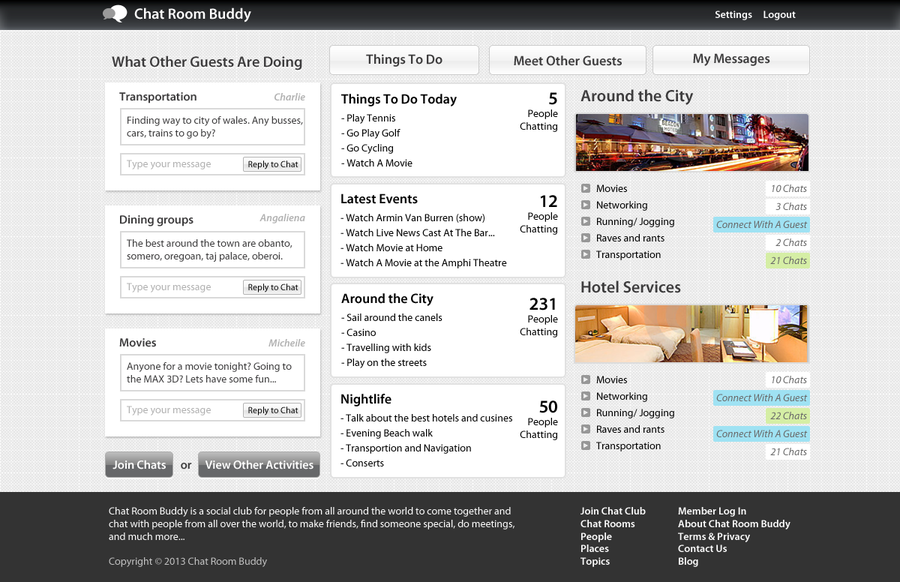Click arrow icon beside Transportation under Hotel Services
The width and height of the screenshot is (900, 582).
click(x=586, y=446)
